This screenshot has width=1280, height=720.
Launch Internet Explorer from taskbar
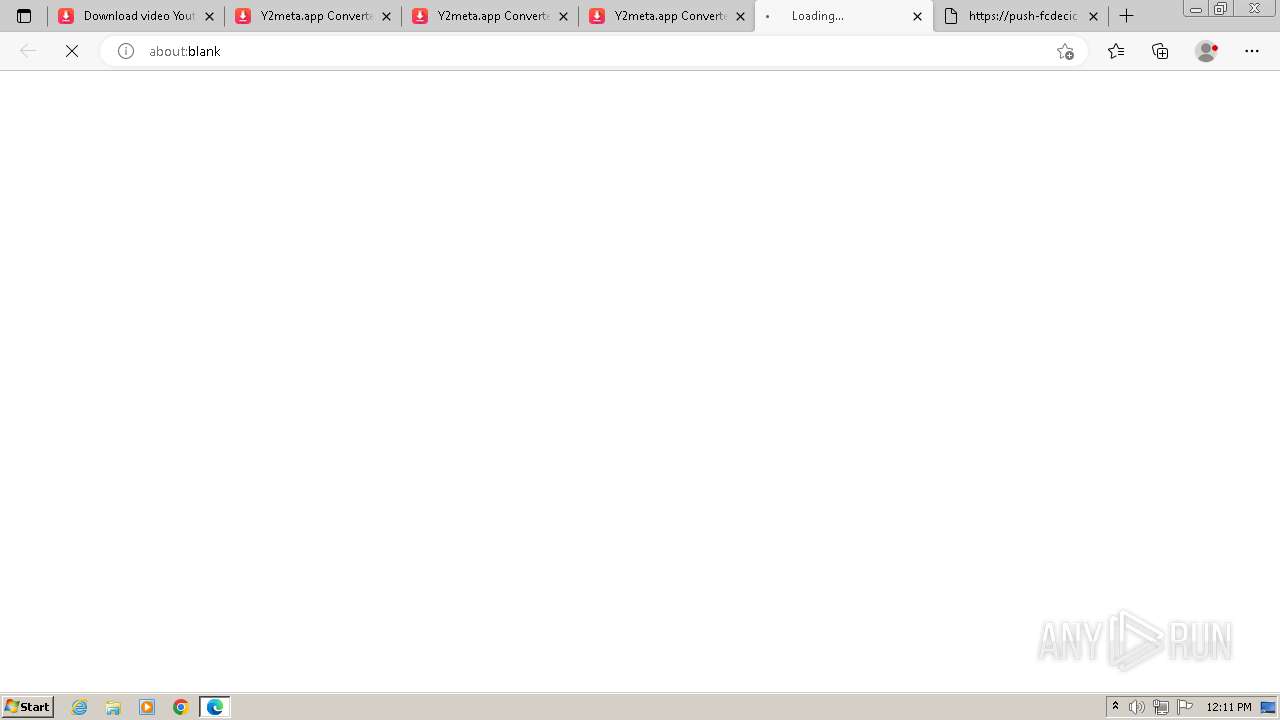pyautogui.click(x=80, y=707)
